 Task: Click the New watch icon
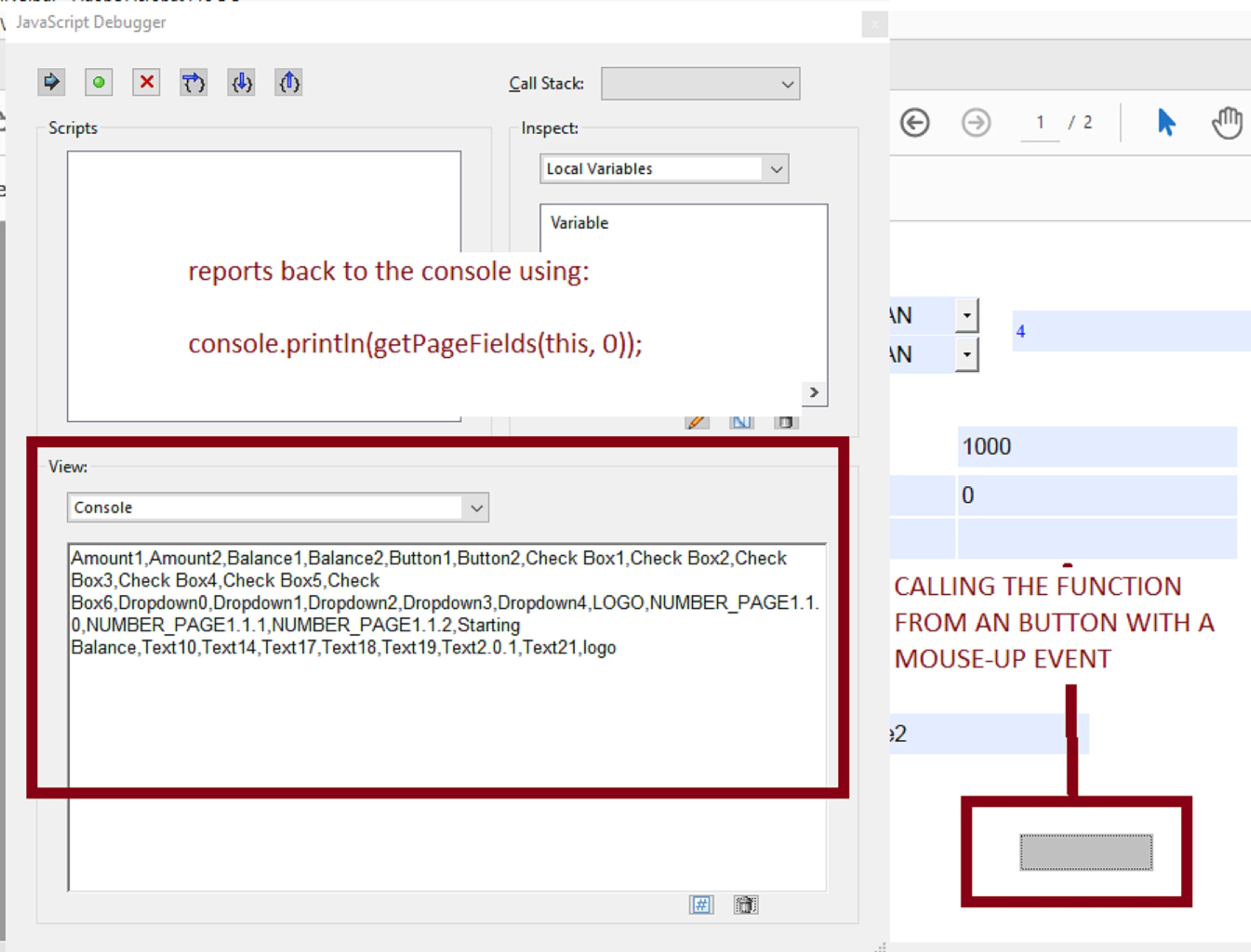[x=741, y=422]
